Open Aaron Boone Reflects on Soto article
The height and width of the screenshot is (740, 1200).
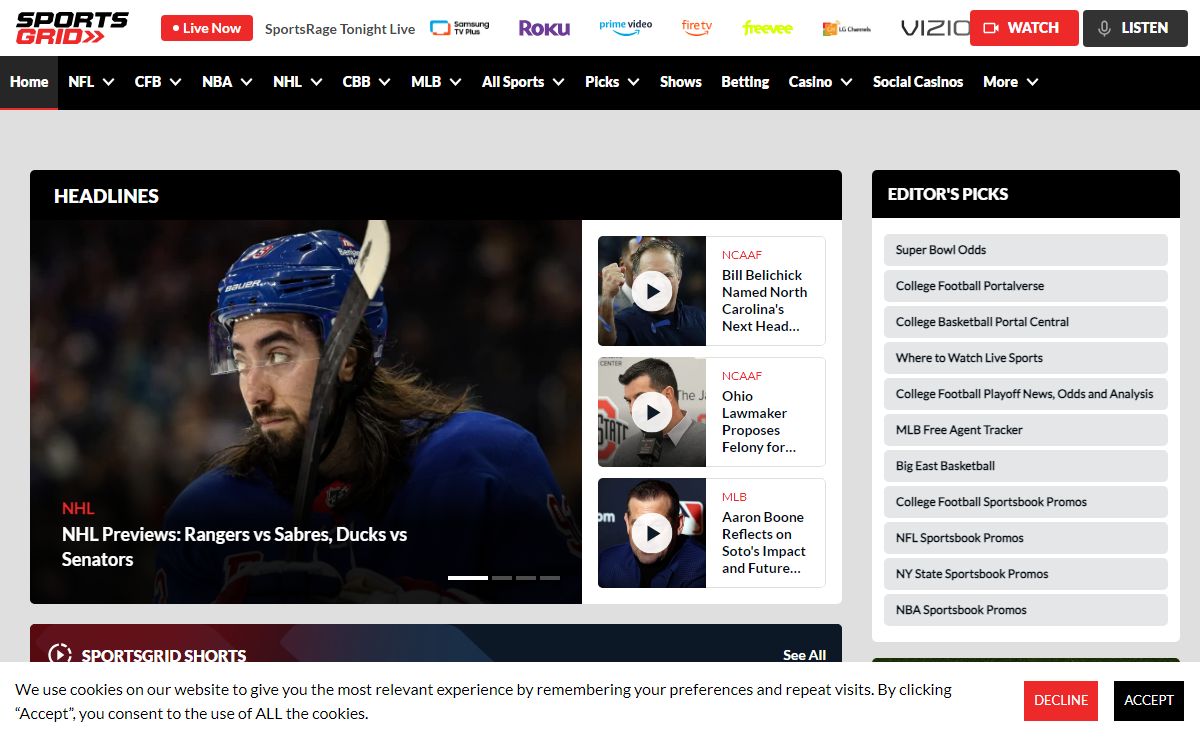[764, 542]
